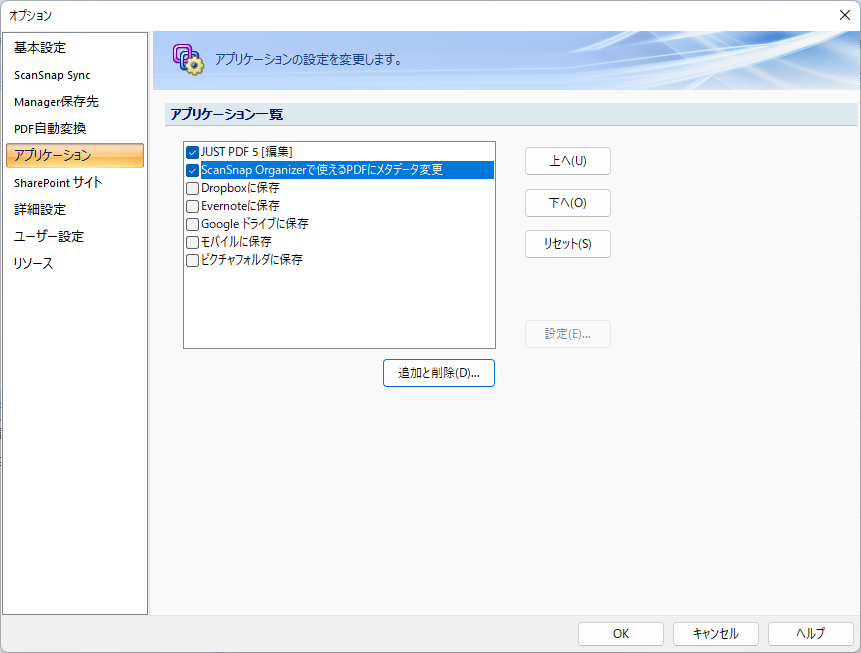Click the application settings gear icon
This screenshot has height=653, width=861.
coord(188,59)
